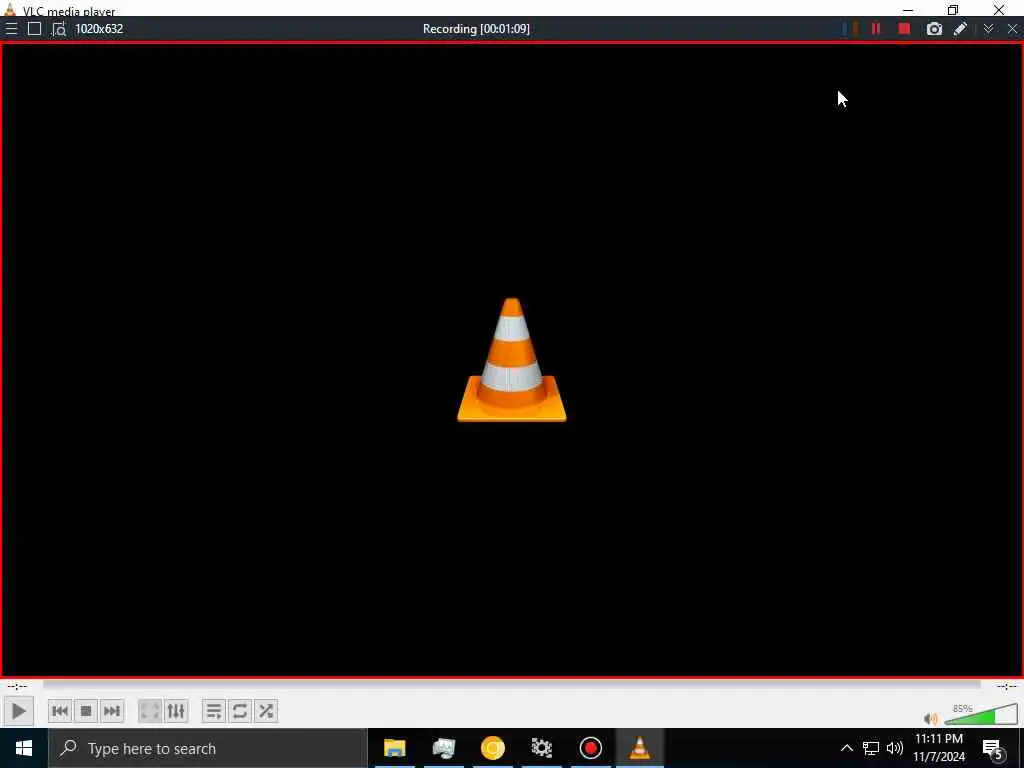Screen dimensions: 1024x768
Task: Stop the screen recording
Action: pyautogui.click(x=904, y=29)
